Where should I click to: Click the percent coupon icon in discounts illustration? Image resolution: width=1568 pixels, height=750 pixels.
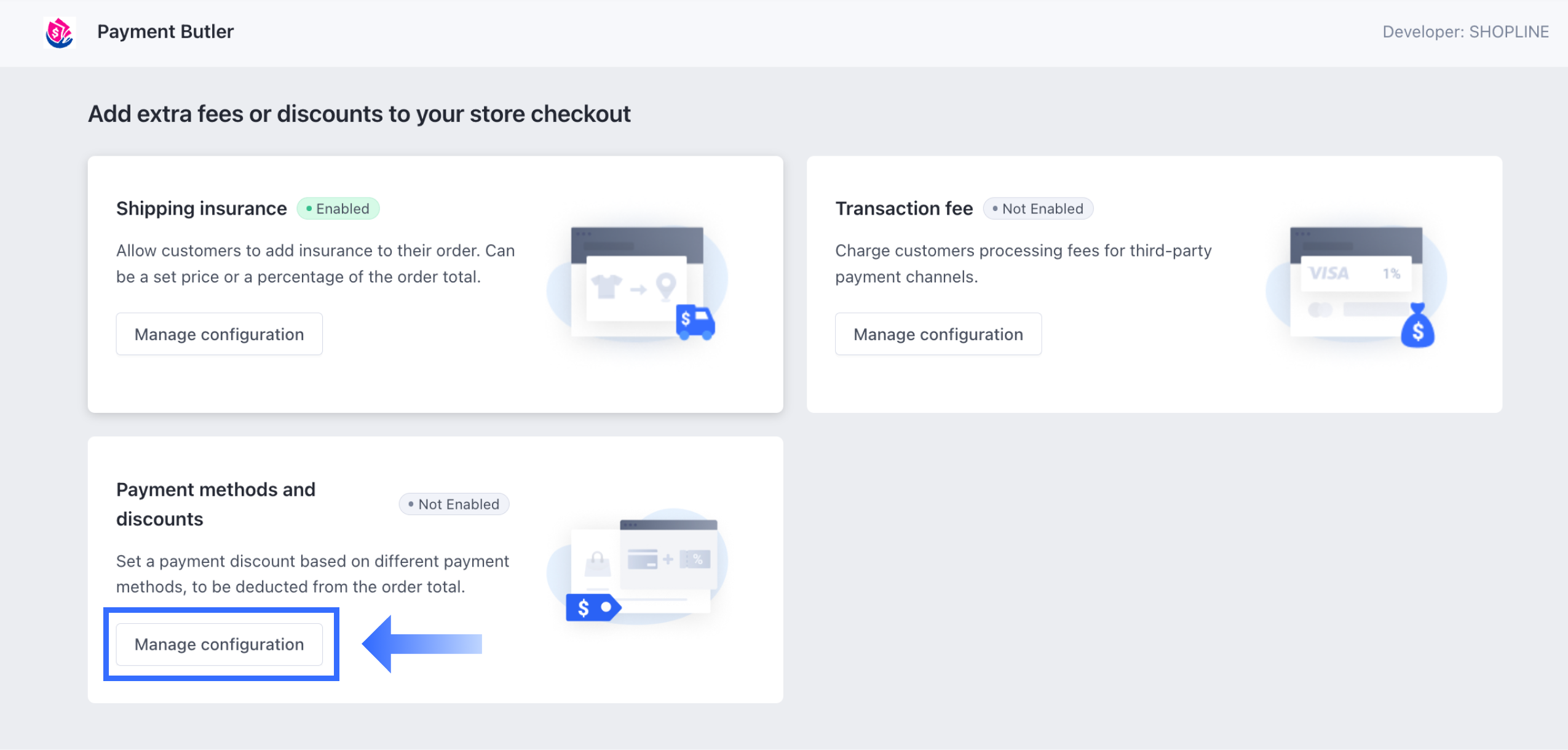(x=697, y=559)
